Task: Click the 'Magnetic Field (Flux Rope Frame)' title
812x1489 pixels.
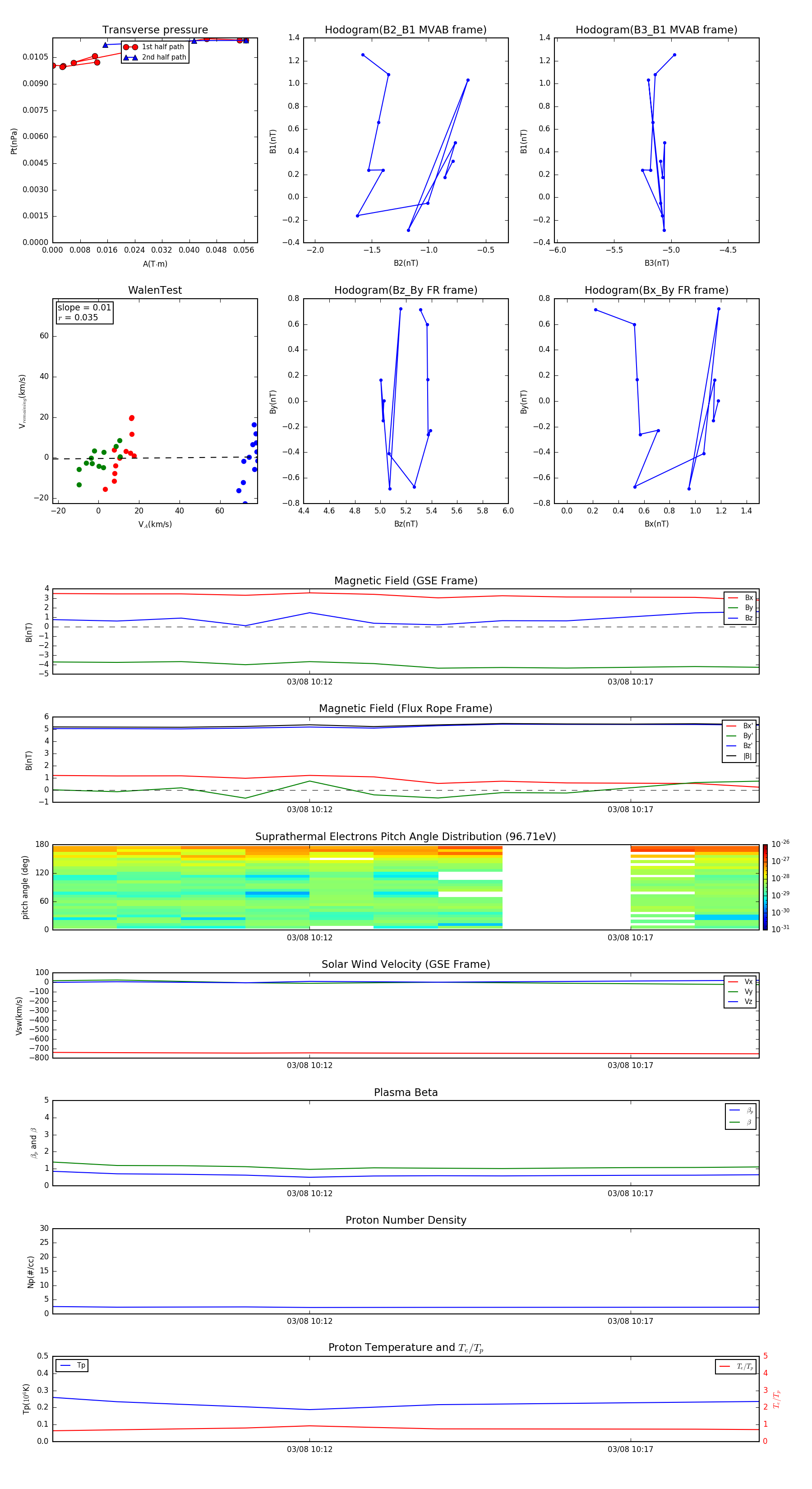Action: pos(406,709)
